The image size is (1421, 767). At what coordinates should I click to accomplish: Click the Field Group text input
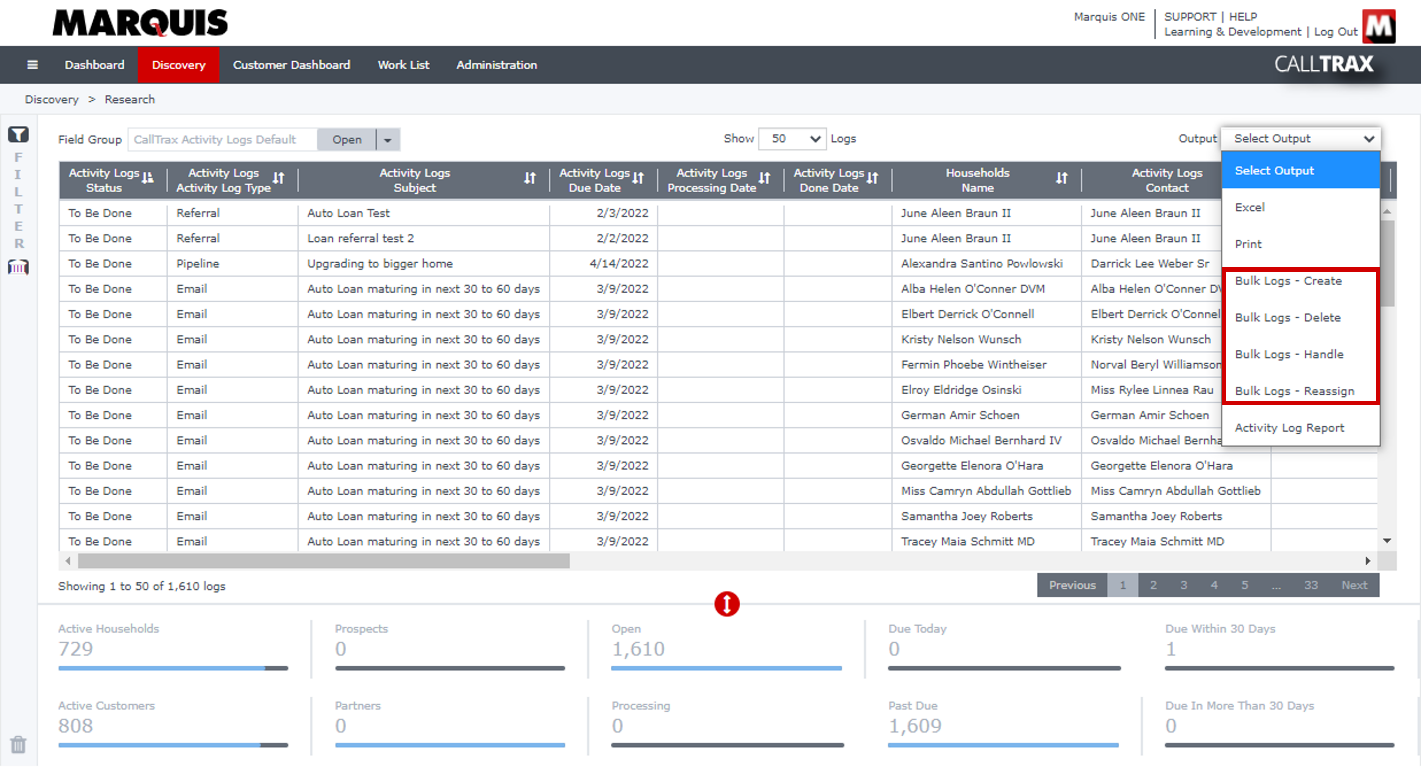[x=220, y=139]
